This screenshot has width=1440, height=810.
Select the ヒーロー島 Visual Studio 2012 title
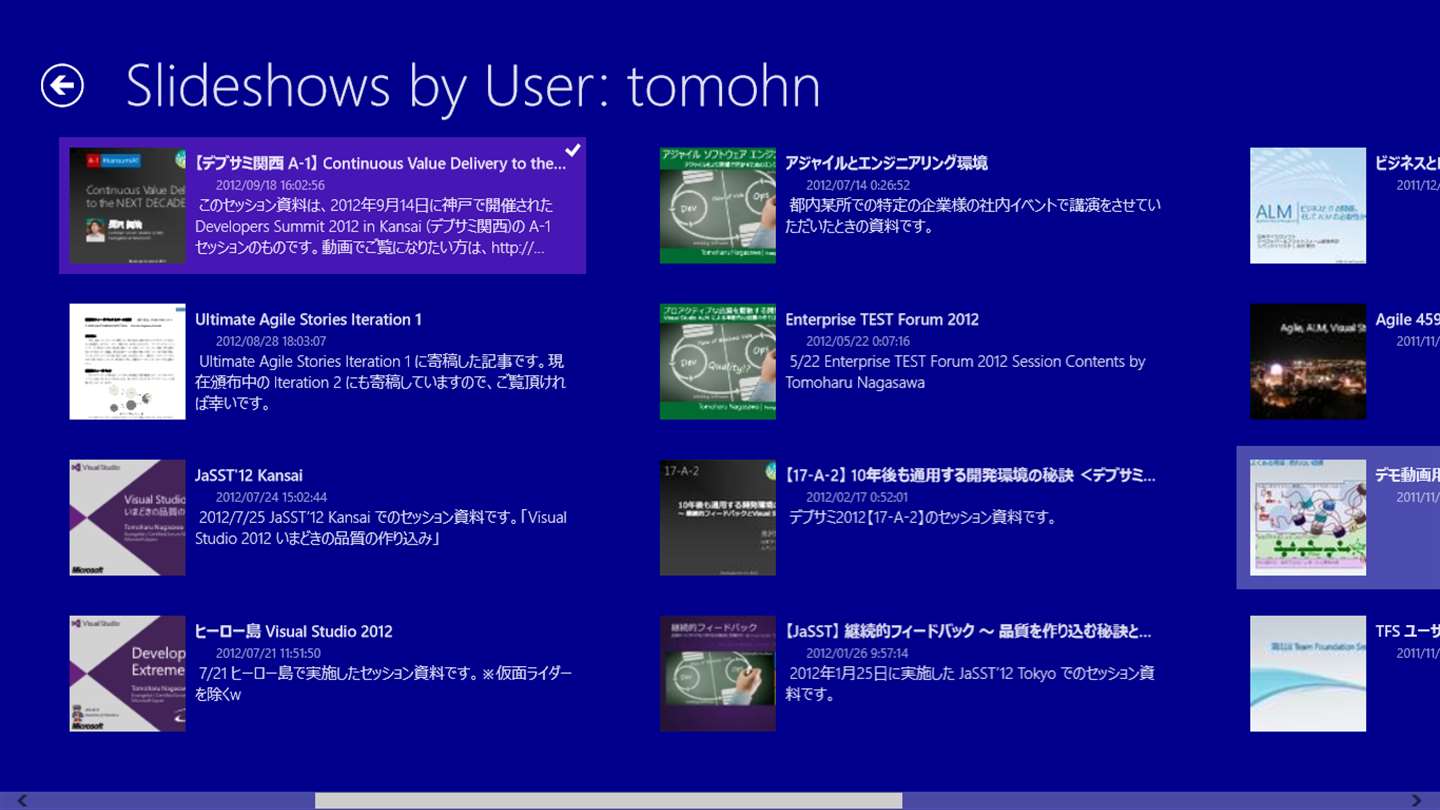pyautogui.click(x=293, y=632)
